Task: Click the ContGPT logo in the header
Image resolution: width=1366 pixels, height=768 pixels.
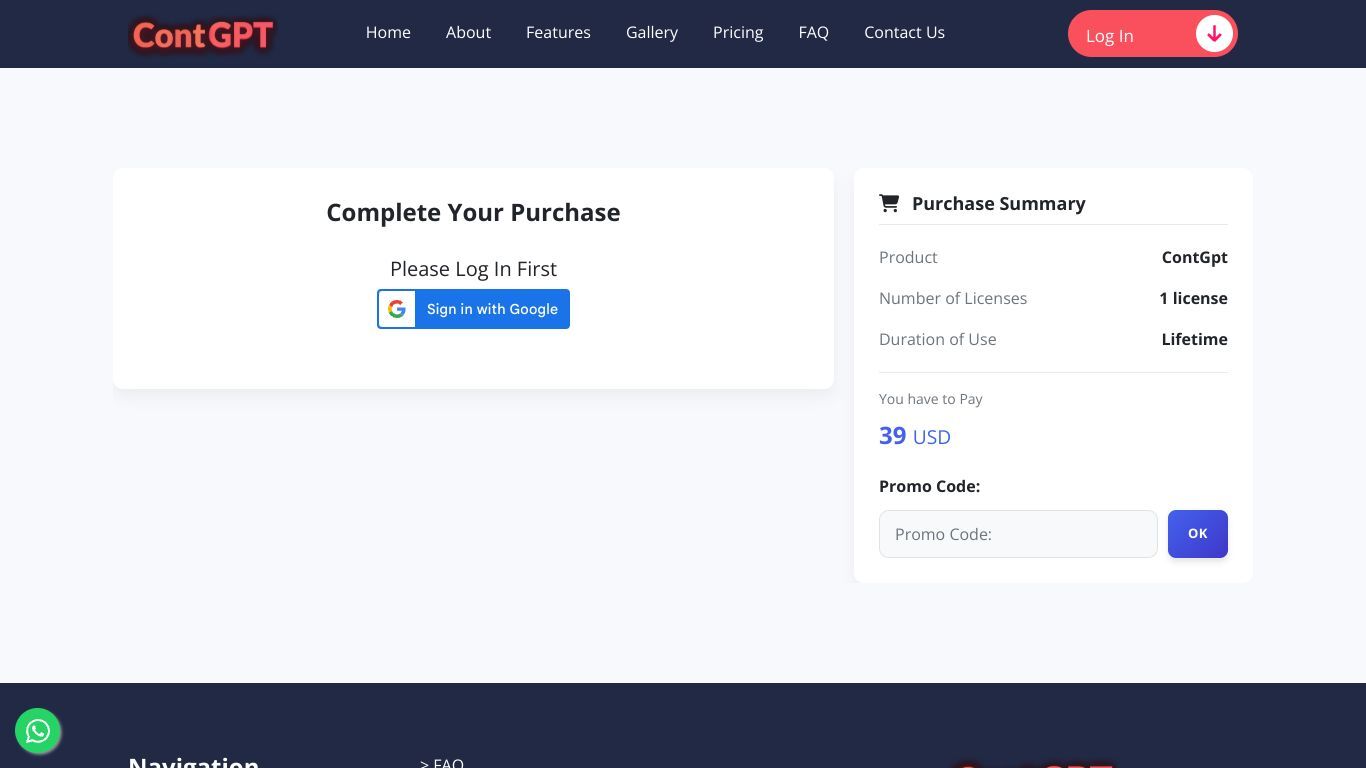Action: click(202, 35)
